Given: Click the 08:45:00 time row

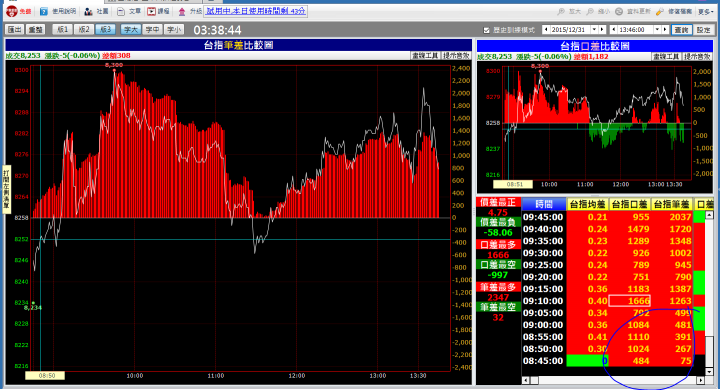Looking at the screenshot, I should click(x=543, y=361).
